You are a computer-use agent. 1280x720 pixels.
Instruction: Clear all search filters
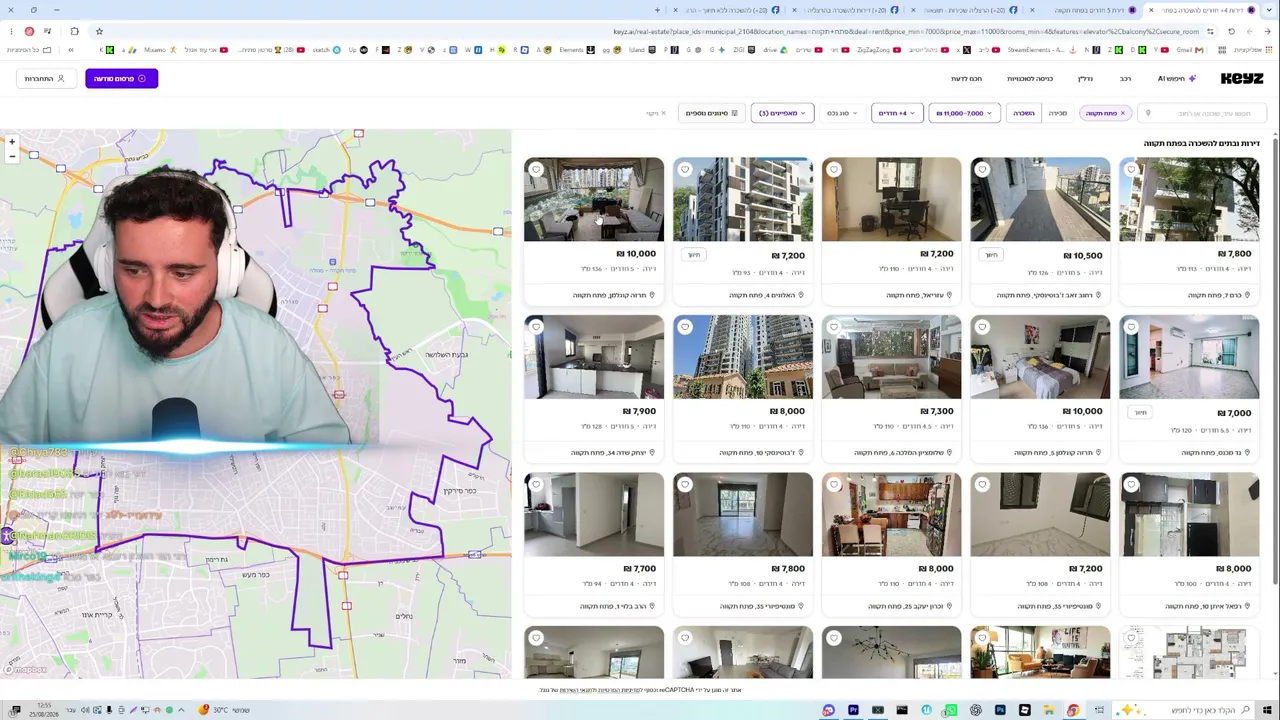(x=656, y=113)
